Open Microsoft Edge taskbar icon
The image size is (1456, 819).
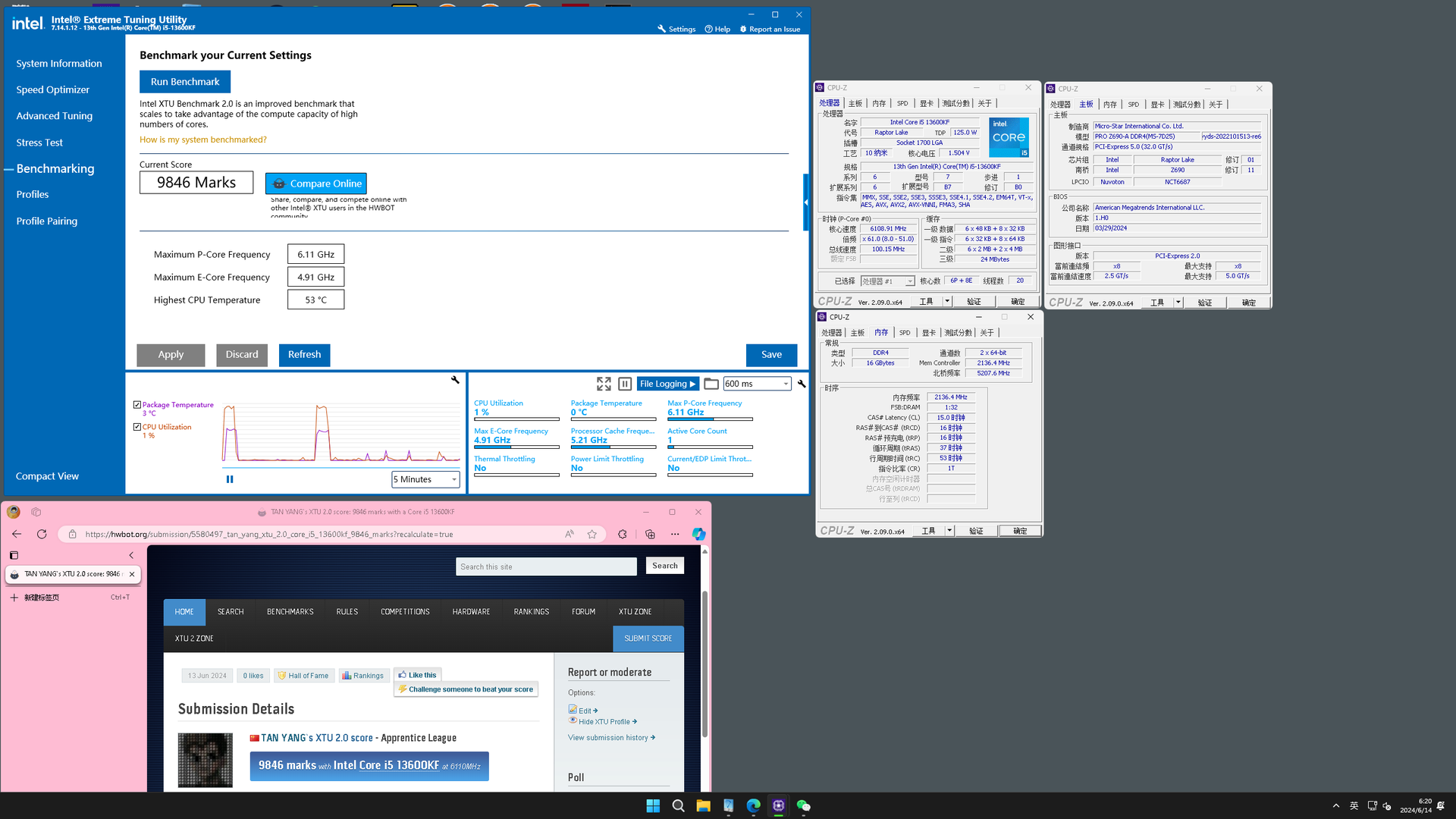pyautogui.click(x=753, y=805)
